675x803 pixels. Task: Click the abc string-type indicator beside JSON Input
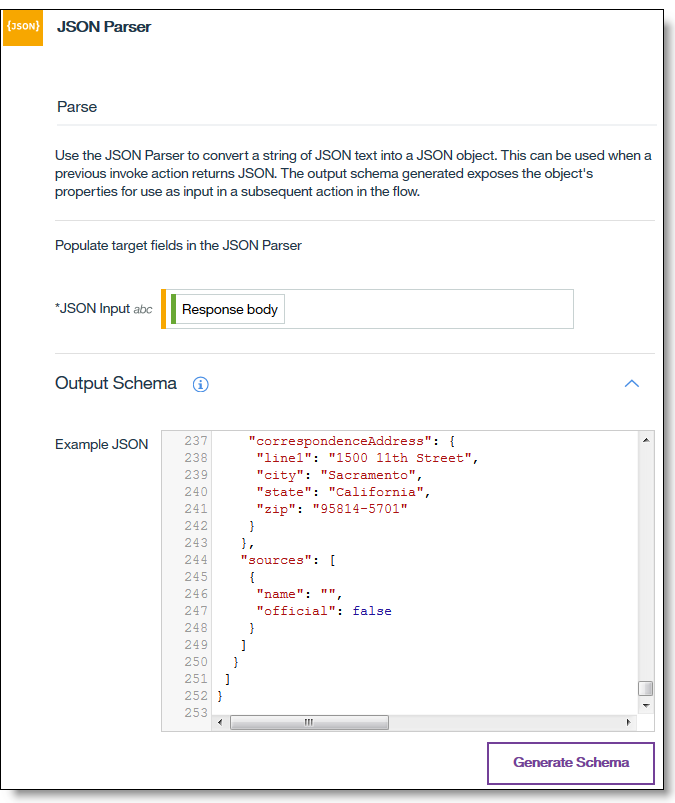(145, 309)
